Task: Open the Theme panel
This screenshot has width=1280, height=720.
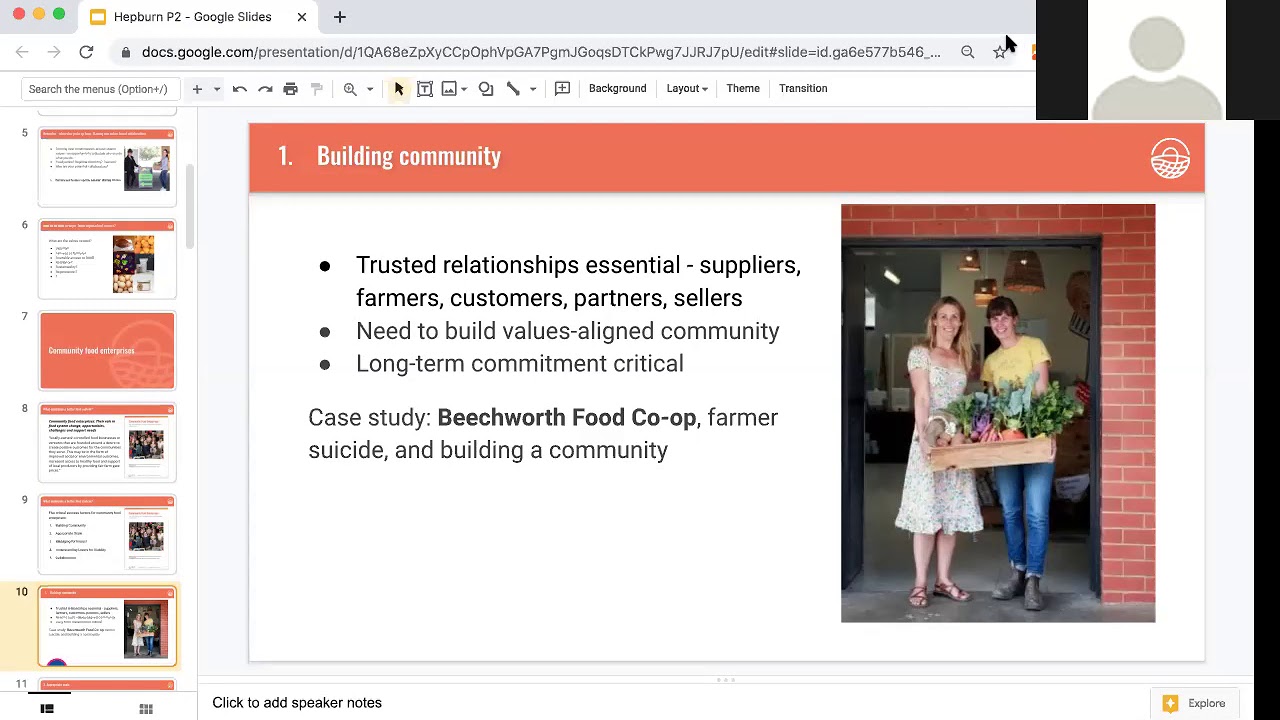Action: pos(743,89)
